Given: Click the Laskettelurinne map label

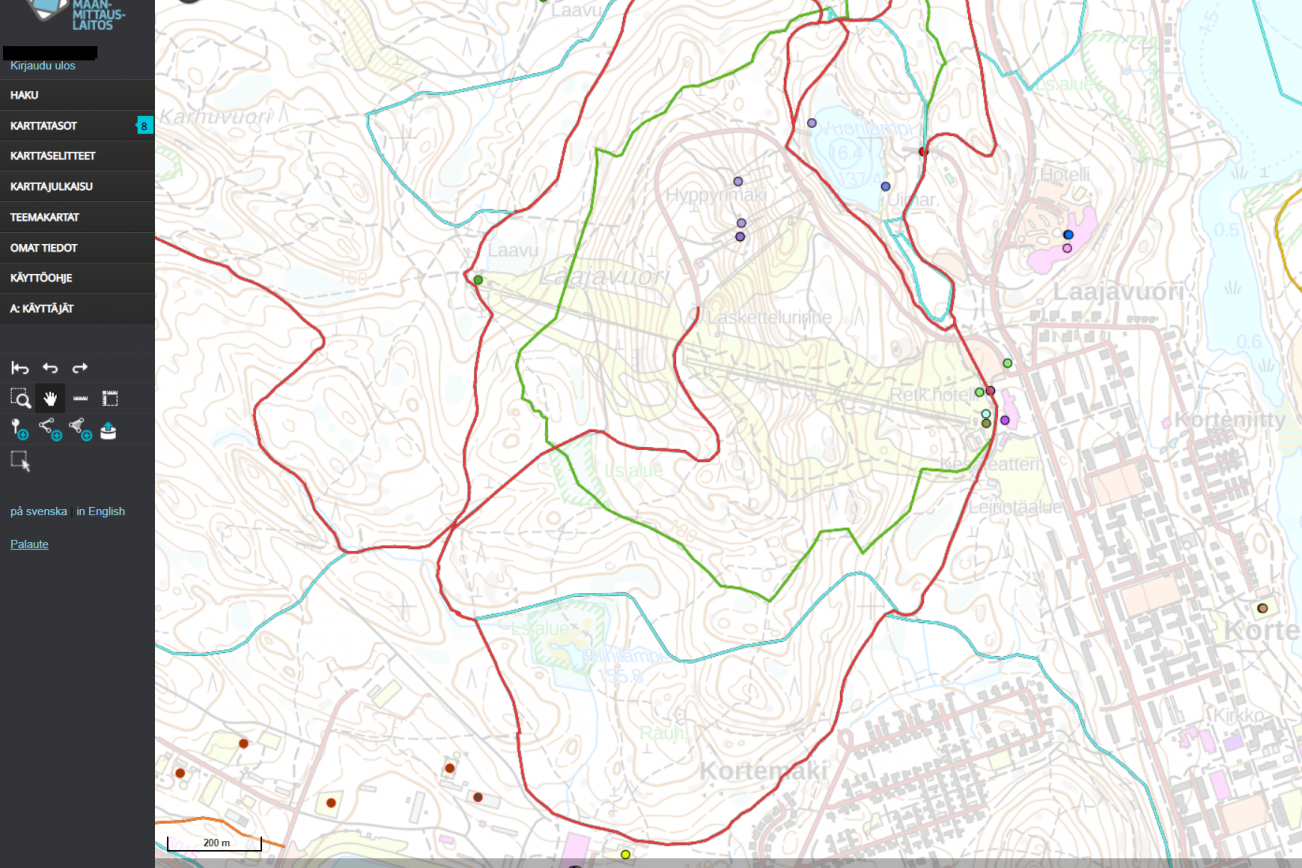Looking at the screenshot, I should point(769,318).
